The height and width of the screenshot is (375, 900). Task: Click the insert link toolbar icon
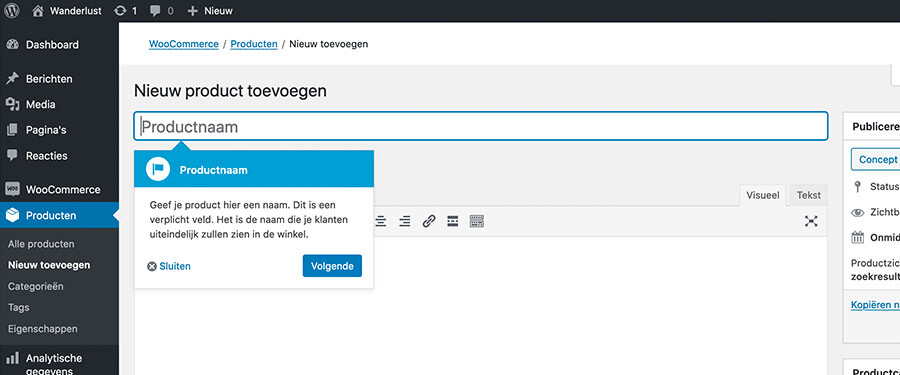click(429, 221)
